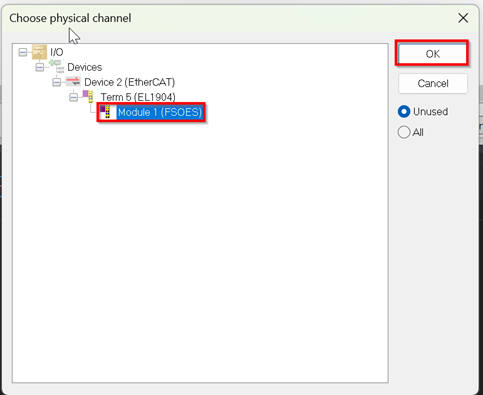Image resolution: width=483 pixels, height=395 pixels.
Task: Select the All radio button
Action: tap(404, 132)
